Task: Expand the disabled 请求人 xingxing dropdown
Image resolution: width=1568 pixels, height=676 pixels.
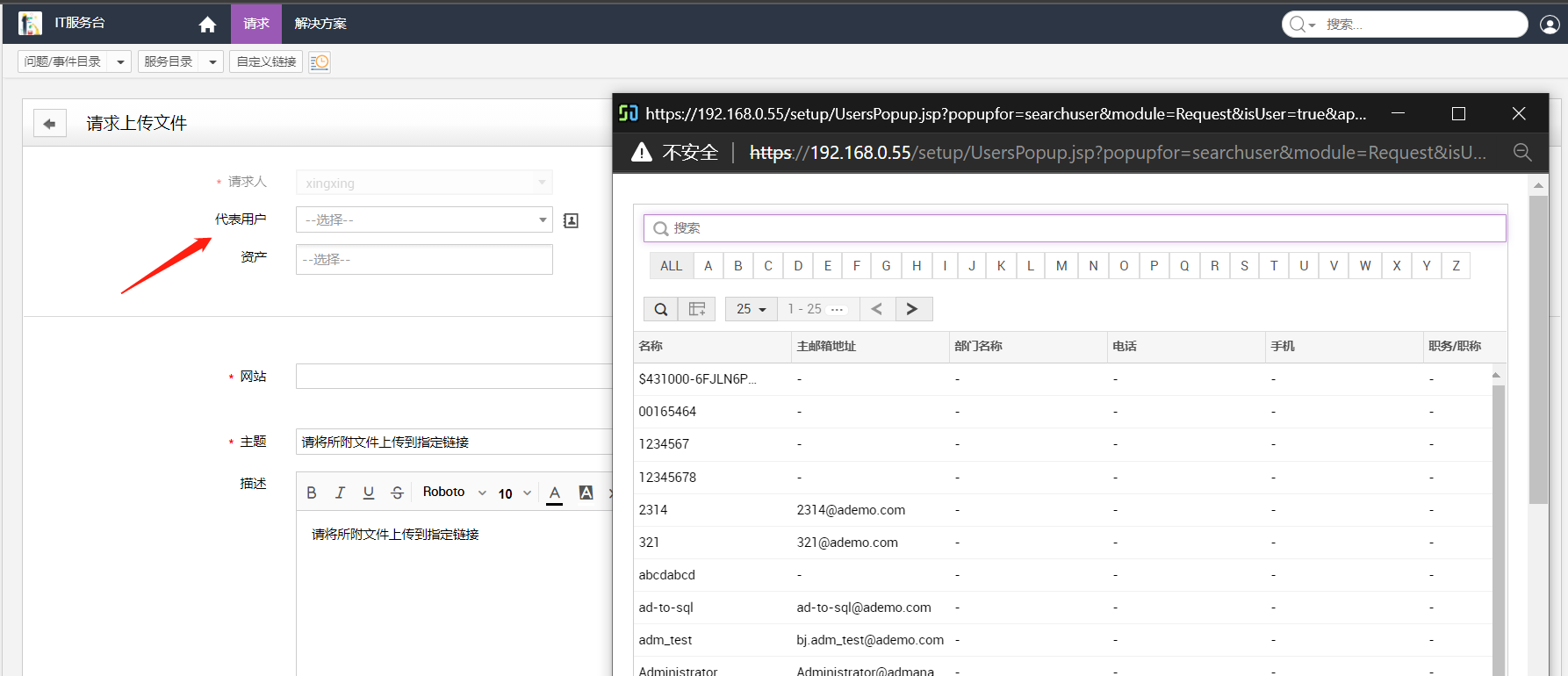Action: [x=424, y=183]
